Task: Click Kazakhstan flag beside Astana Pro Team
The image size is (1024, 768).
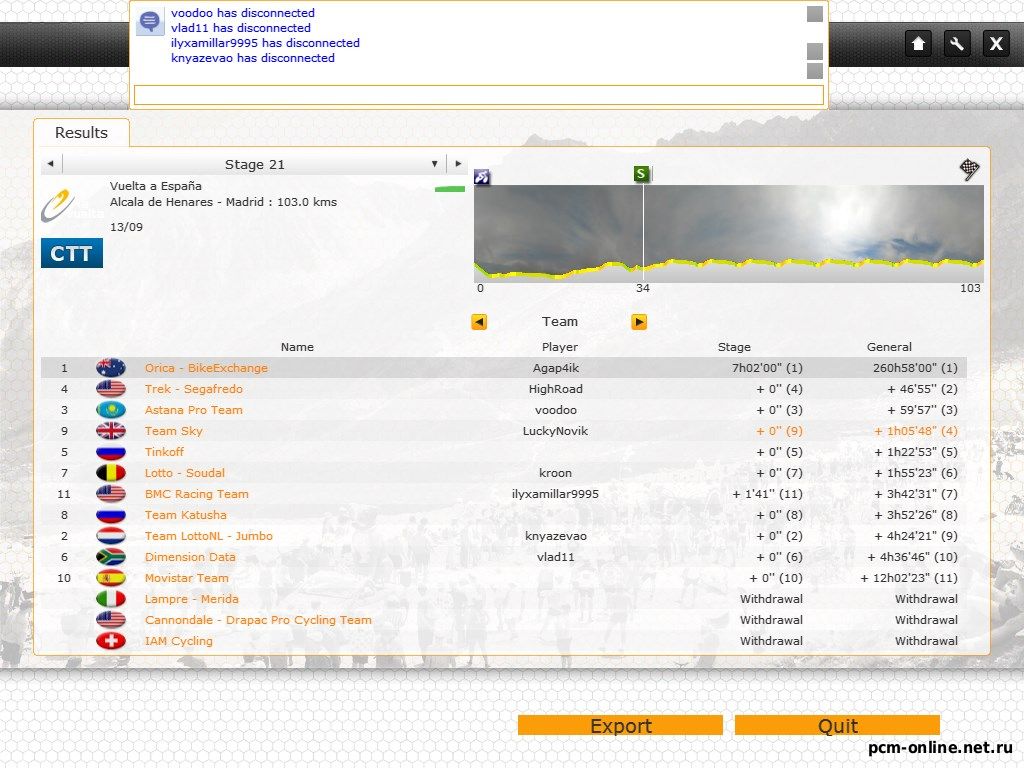Action: click(111, 409)
